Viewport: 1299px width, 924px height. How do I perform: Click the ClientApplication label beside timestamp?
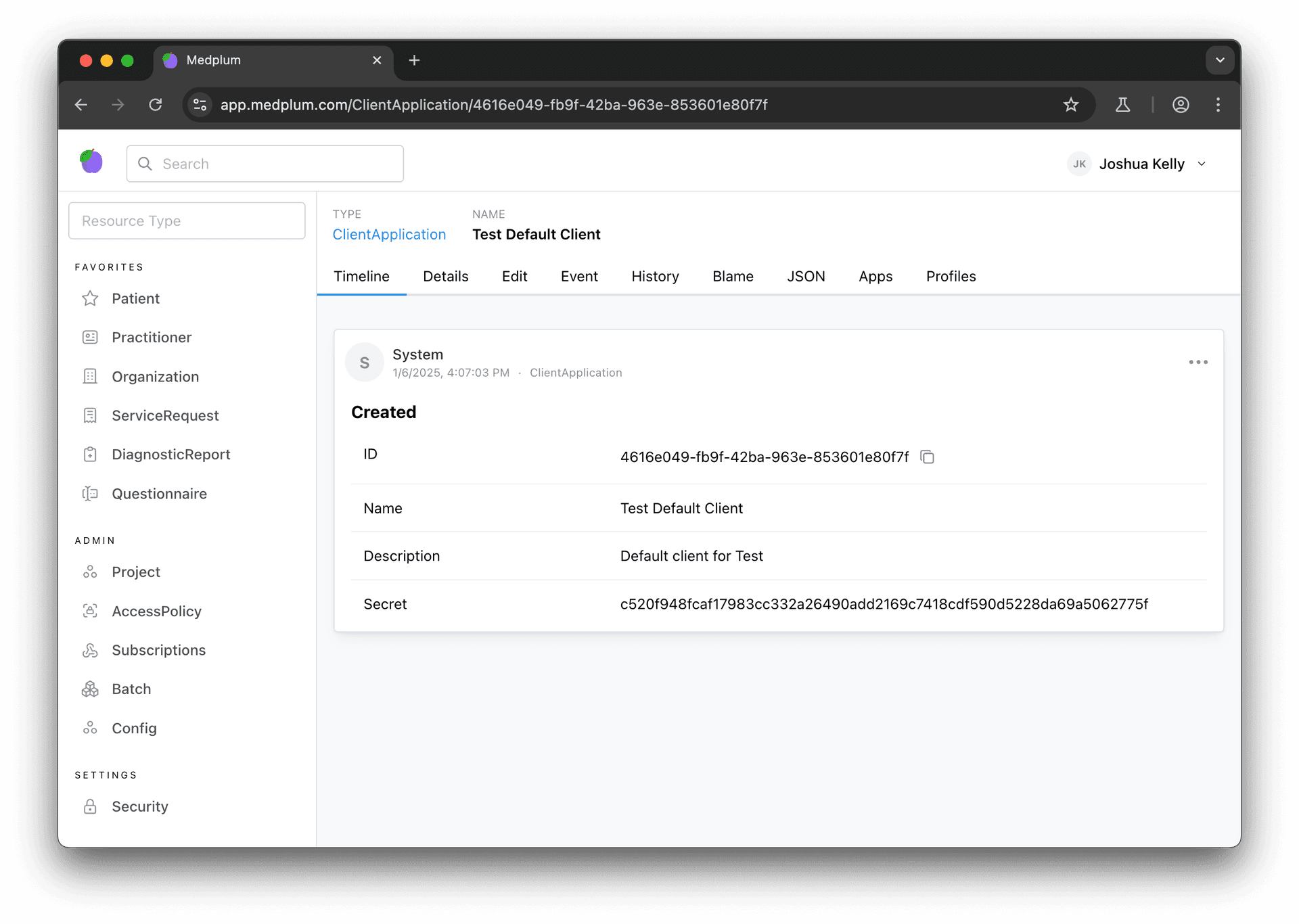(576, 373)
